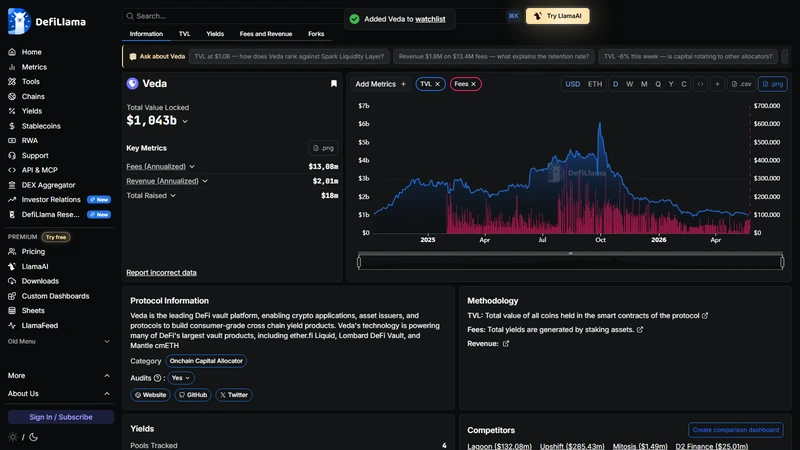Toggle Veda watchlist bookmark icon
The width and height of the screenshot is (800, 450).
pyautogui.click(x=334, y=84)
